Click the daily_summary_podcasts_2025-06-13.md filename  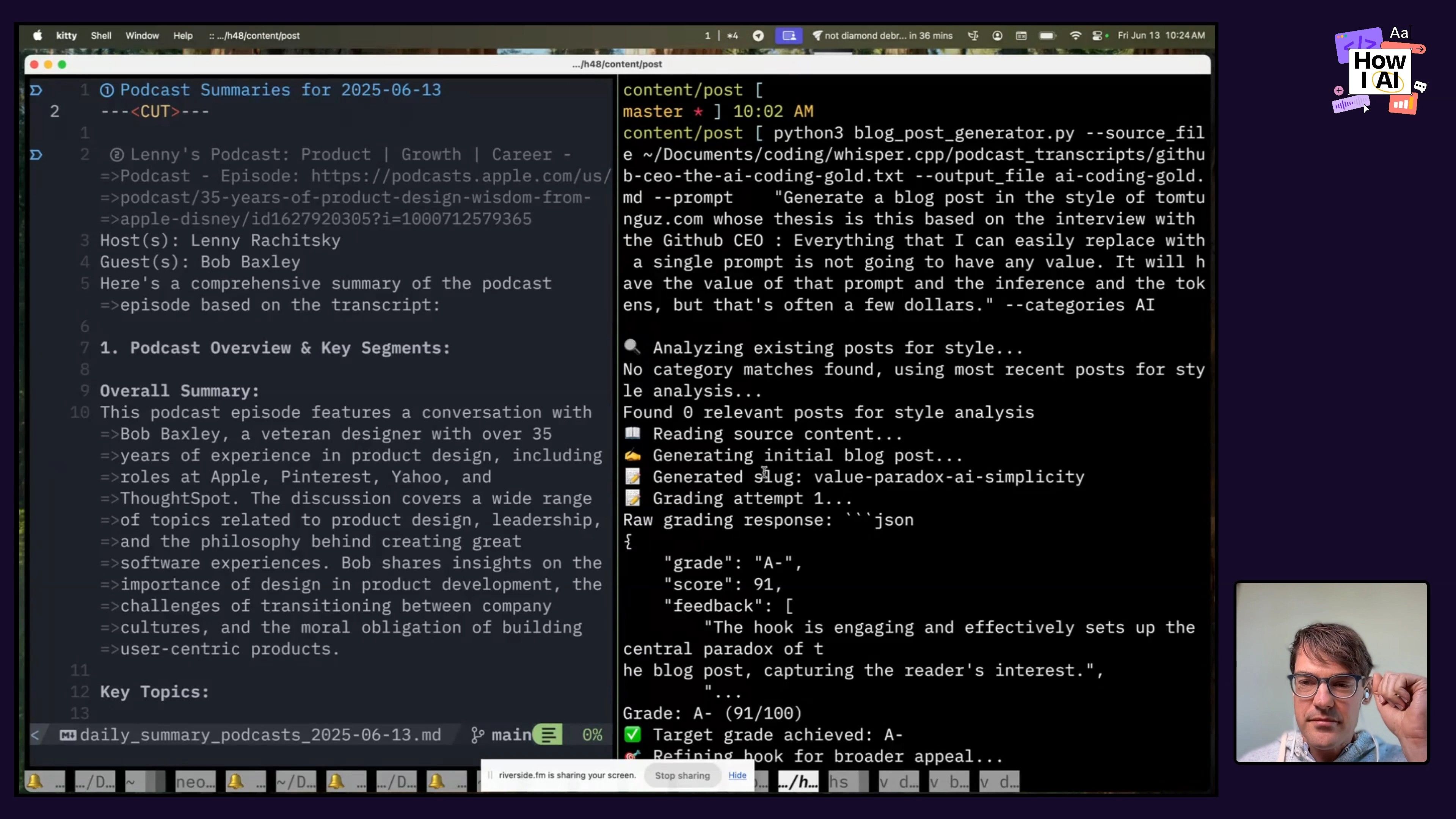(x=260, y=735)
